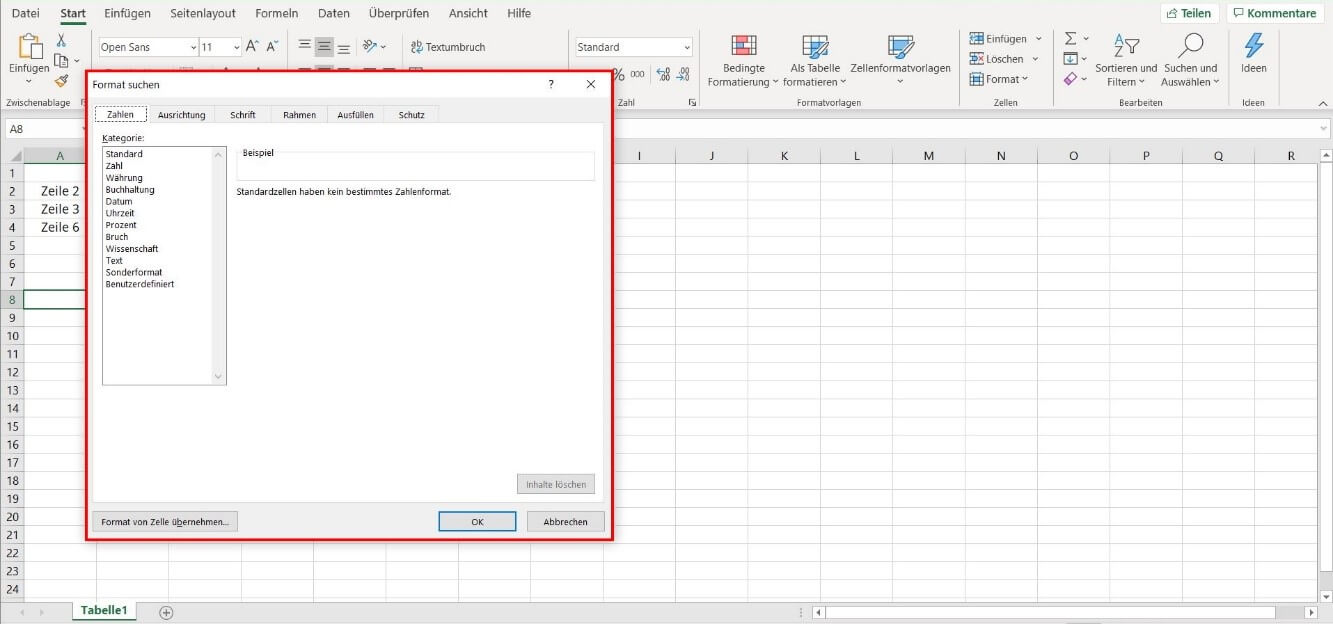
Task: Click the format painter brush icon
Action: 61,81
